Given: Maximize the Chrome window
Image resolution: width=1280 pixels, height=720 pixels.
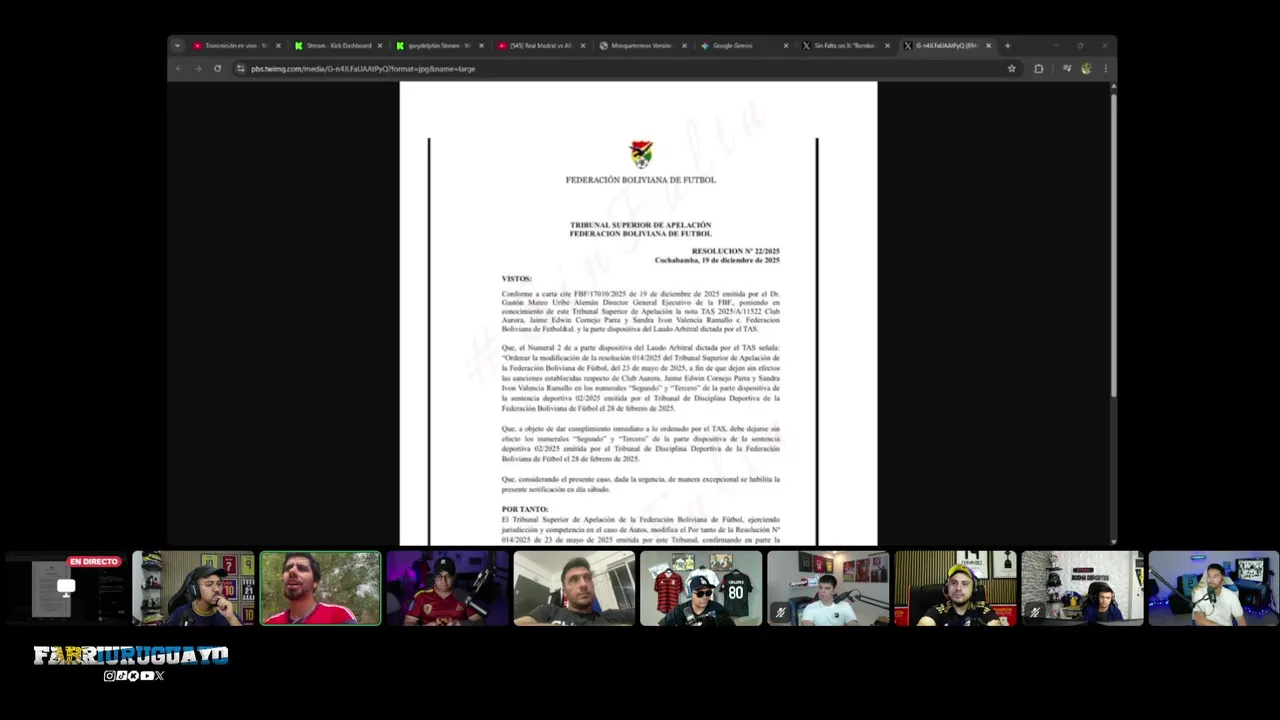Looking at the screenshot, I should (1080, 45).
